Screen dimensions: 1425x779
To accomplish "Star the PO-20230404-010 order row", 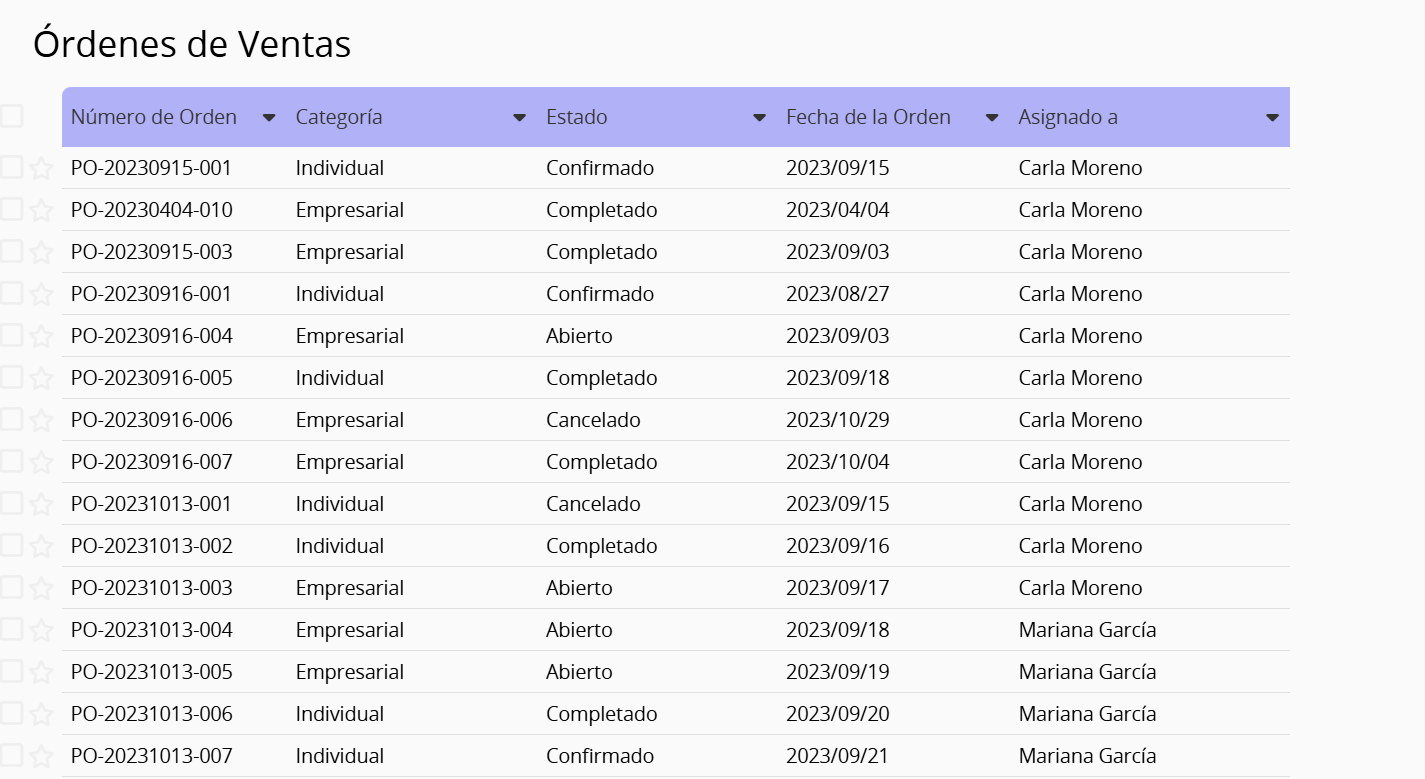I will (x=40, y=210).
